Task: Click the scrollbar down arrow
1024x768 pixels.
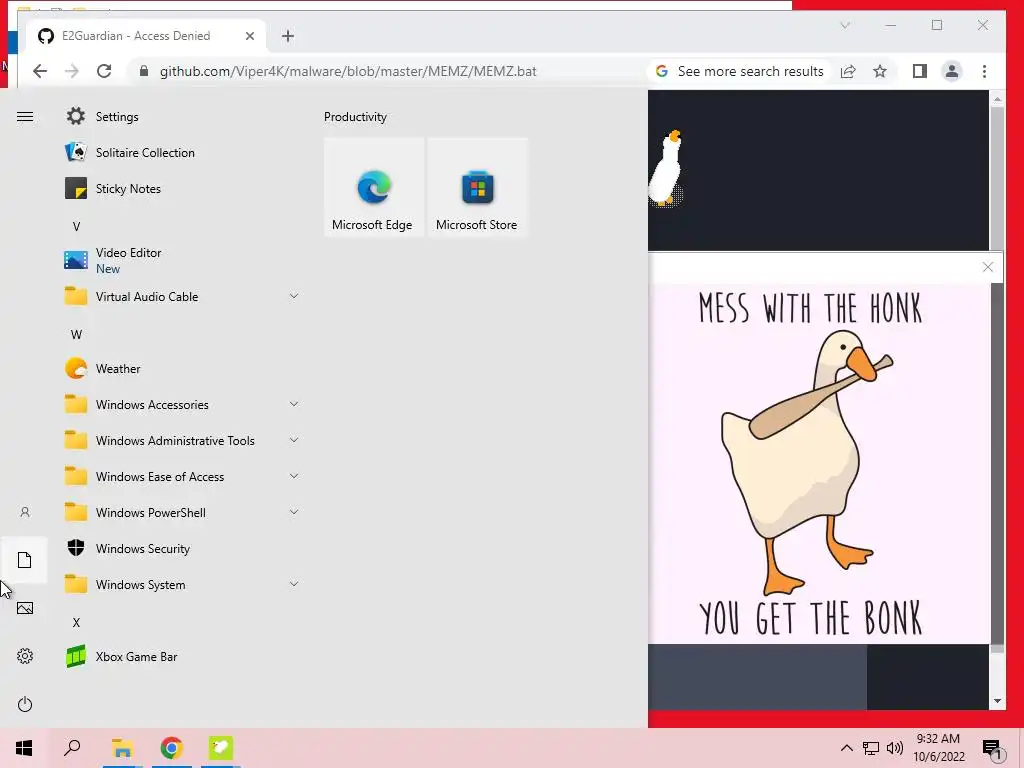Action: click(997, 701)
